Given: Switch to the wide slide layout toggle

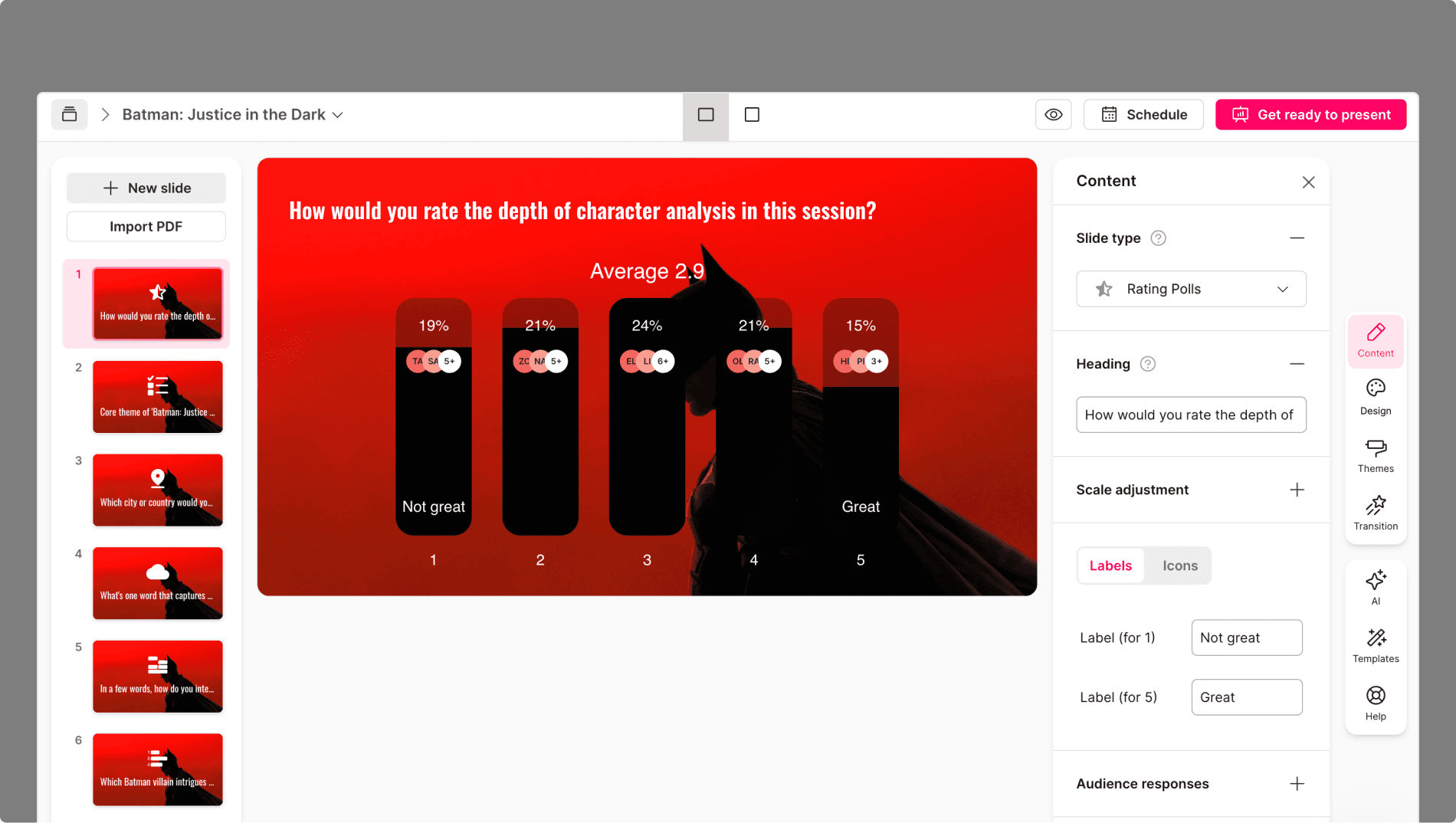Looking at the screenshot, I should pyautogui.click(x=705, y=115).
